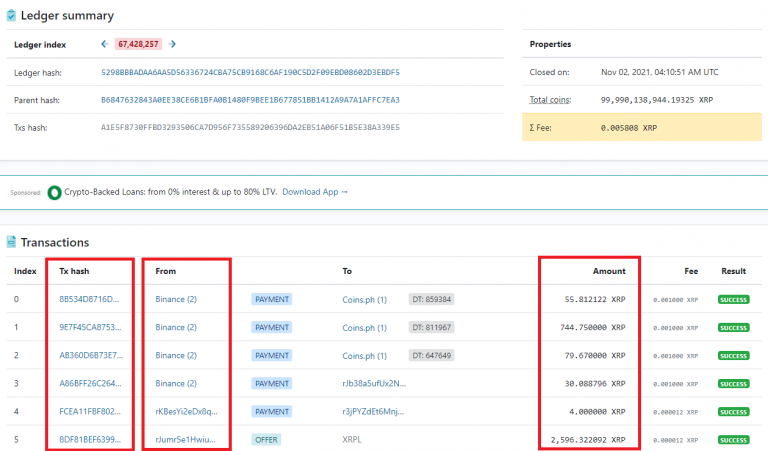Open transaction hash 9E7F45CA8753

pos(89,327)
